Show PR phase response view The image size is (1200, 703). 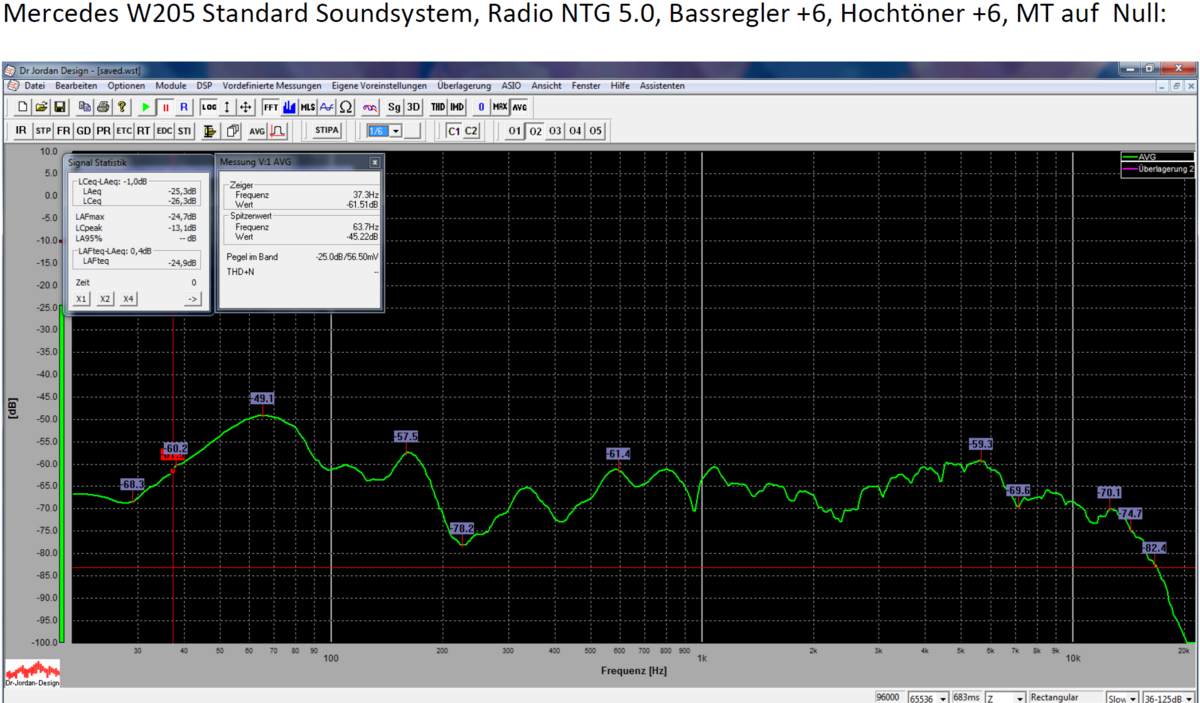pyautogui.click(x=104, y=131)
